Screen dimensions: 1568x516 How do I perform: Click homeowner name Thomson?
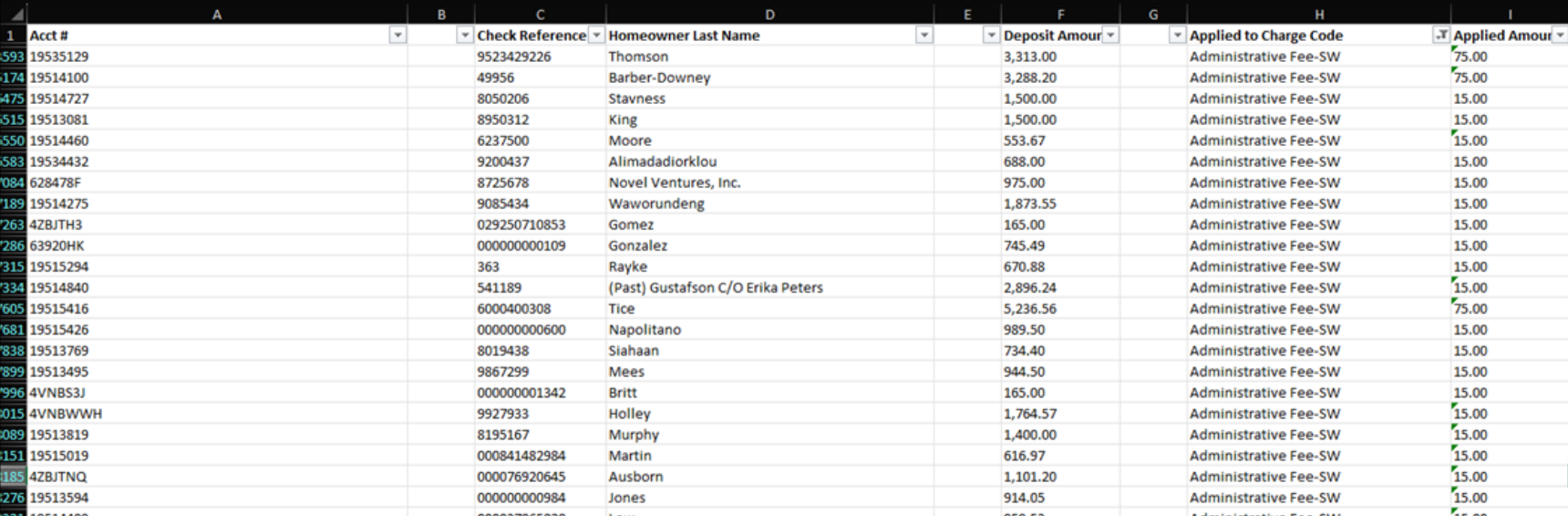point(638,57)
